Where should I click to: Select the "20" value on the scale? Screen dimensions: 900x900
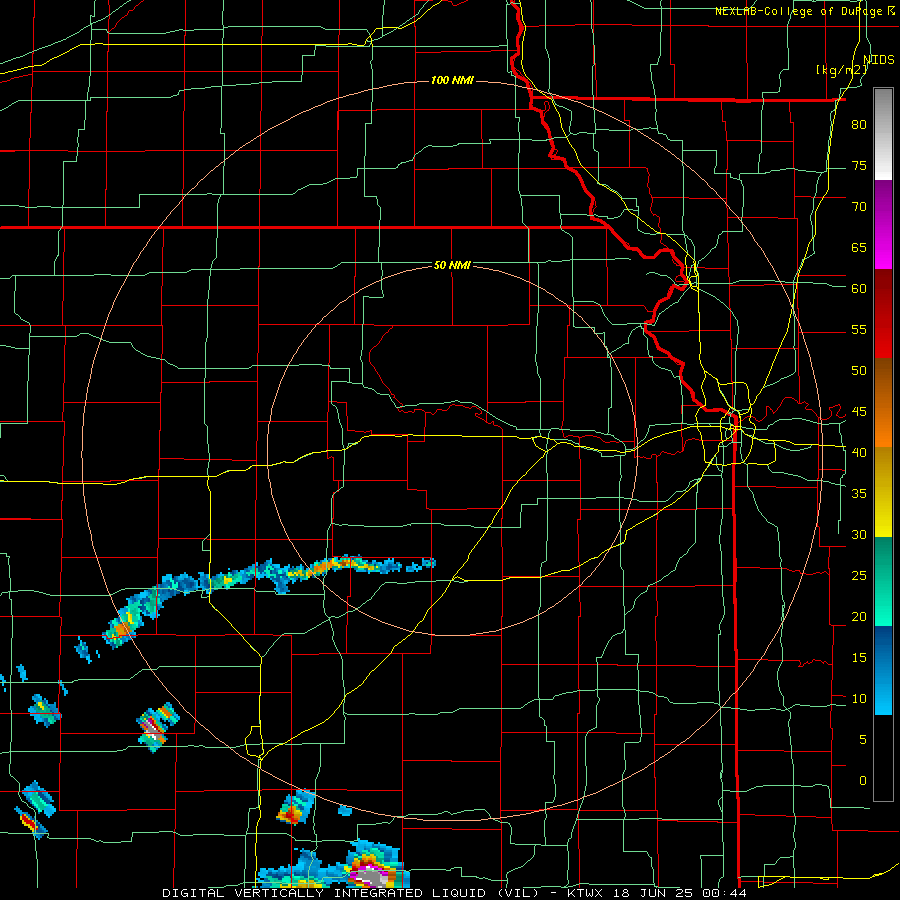click(x=859, y=616)
